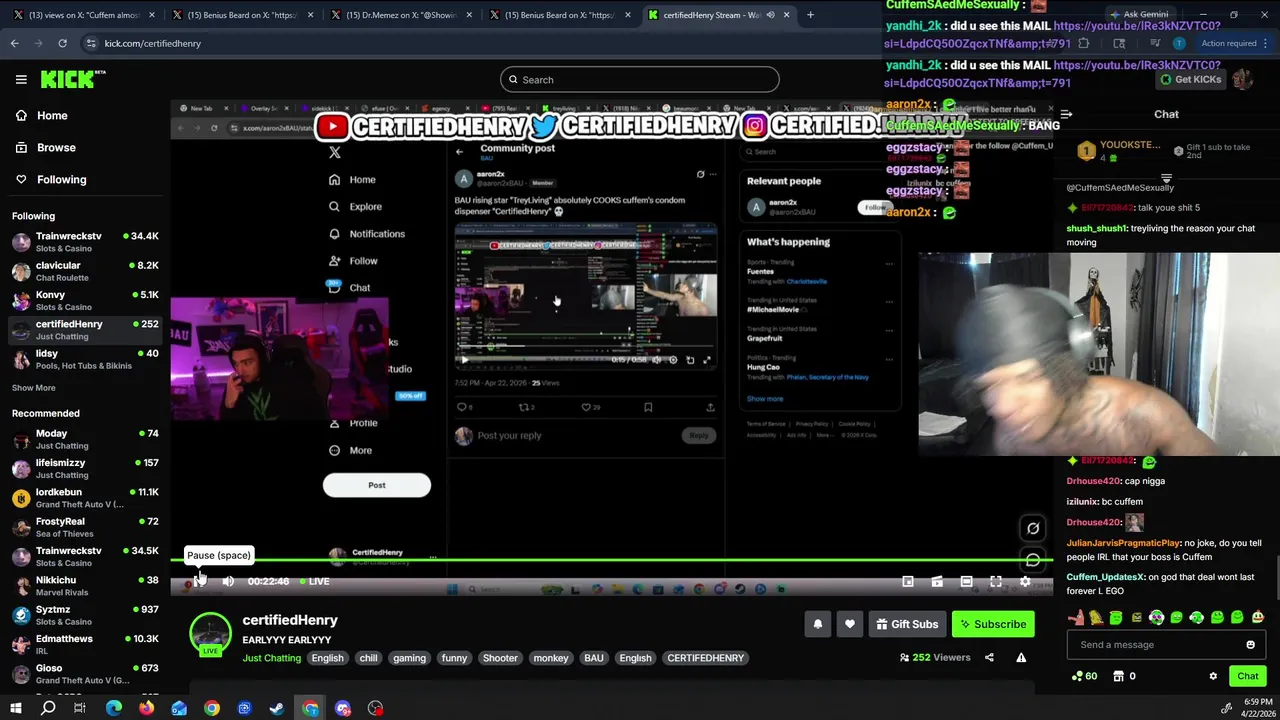Open clavicular channel in Following list
Screen dimensions: 1280x720
tap(84, 271)
